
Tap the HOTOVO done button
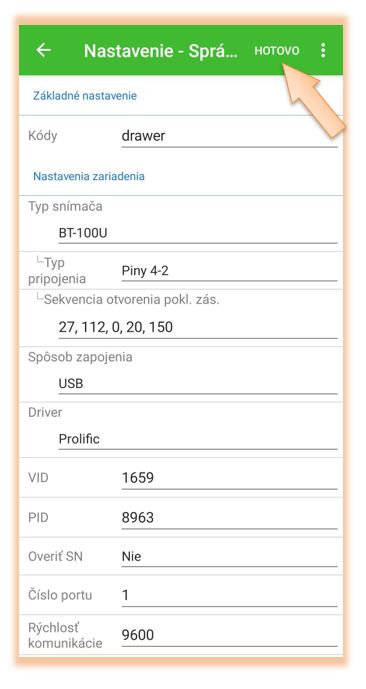click(x=277, y=51)
